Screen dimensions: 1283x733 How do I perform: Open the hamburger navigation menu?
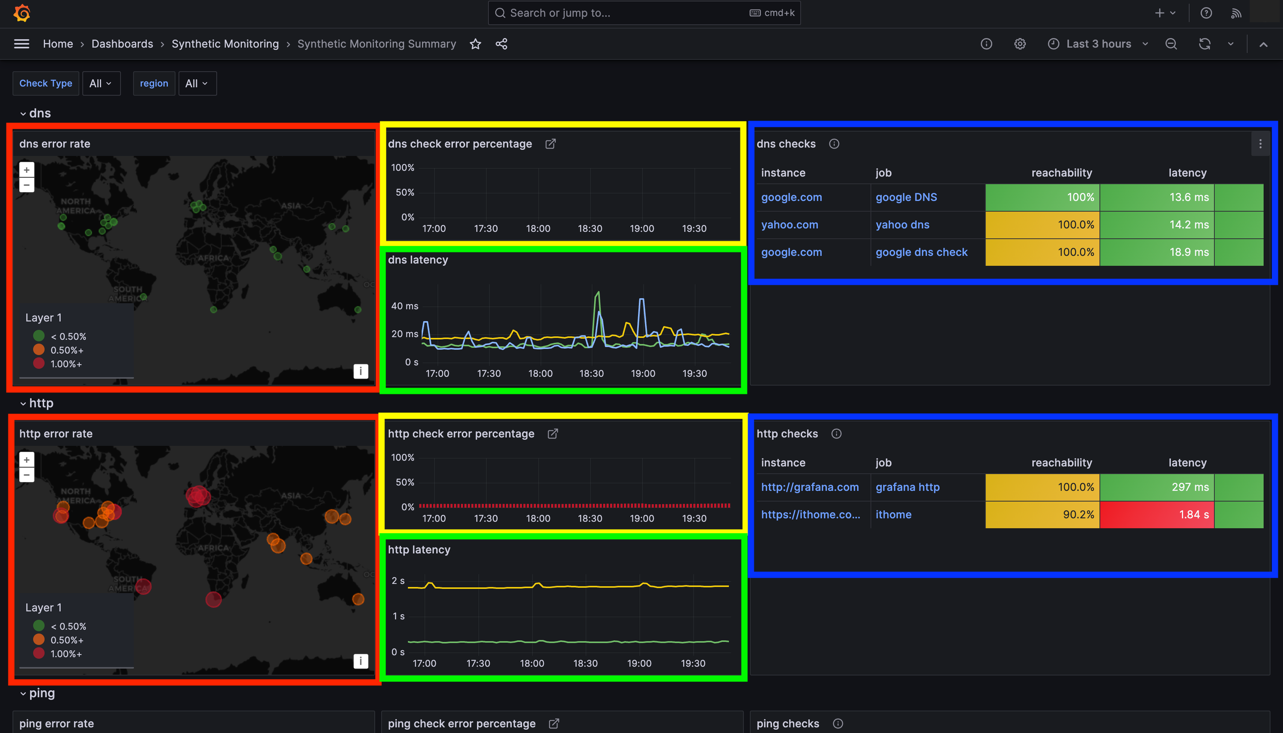[21, 44]
